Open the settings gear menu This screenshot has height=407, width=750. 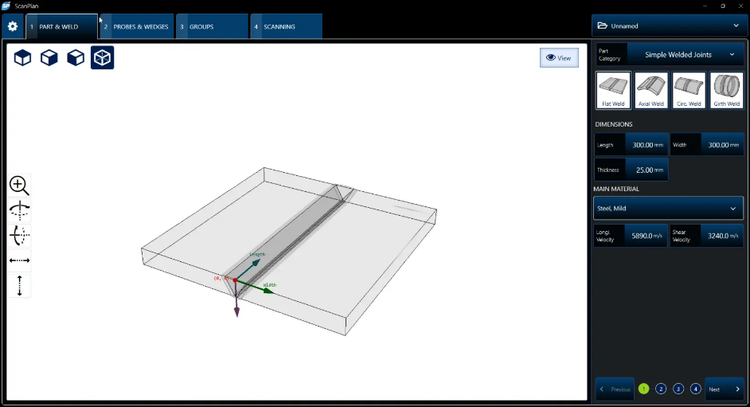click(12, 26)
